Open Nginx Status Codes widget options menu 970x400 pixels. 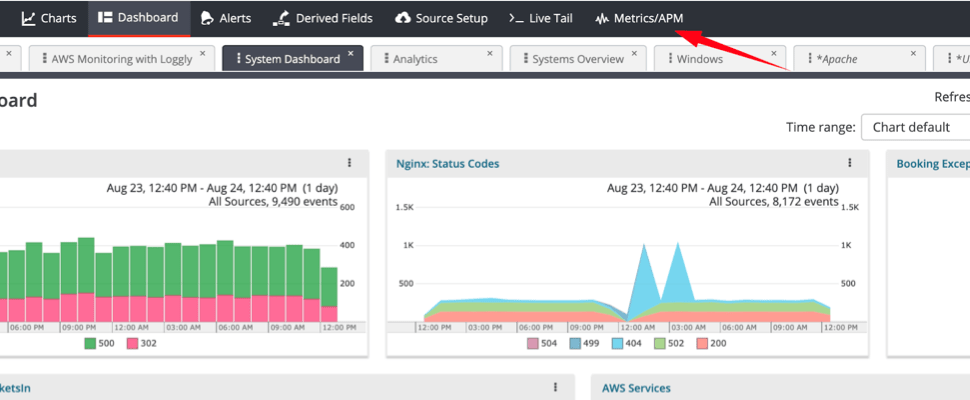[x=850, y=163]
